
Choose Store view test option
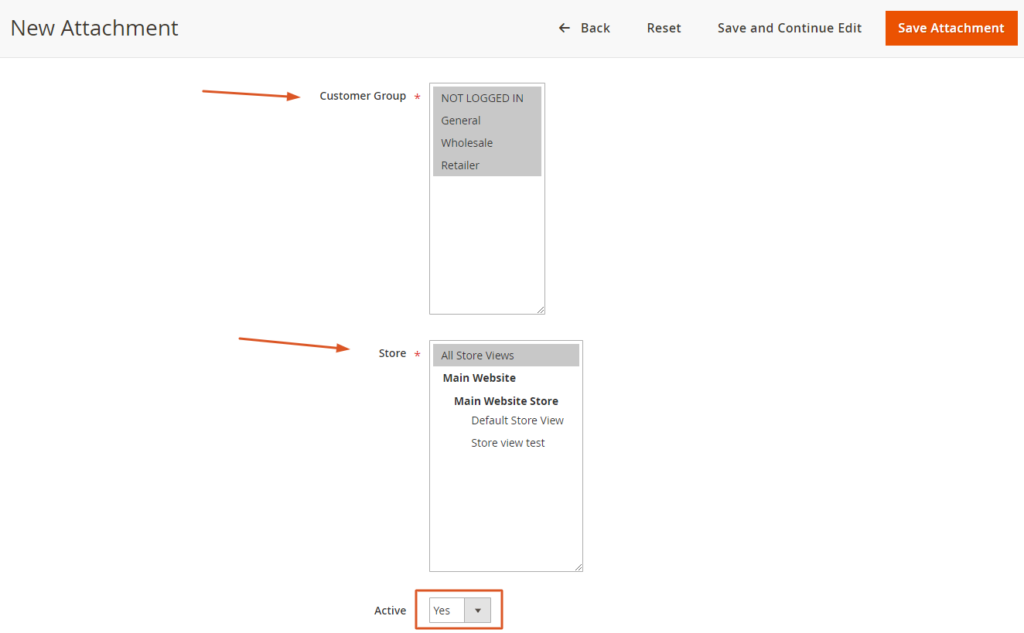click(508, 443)
